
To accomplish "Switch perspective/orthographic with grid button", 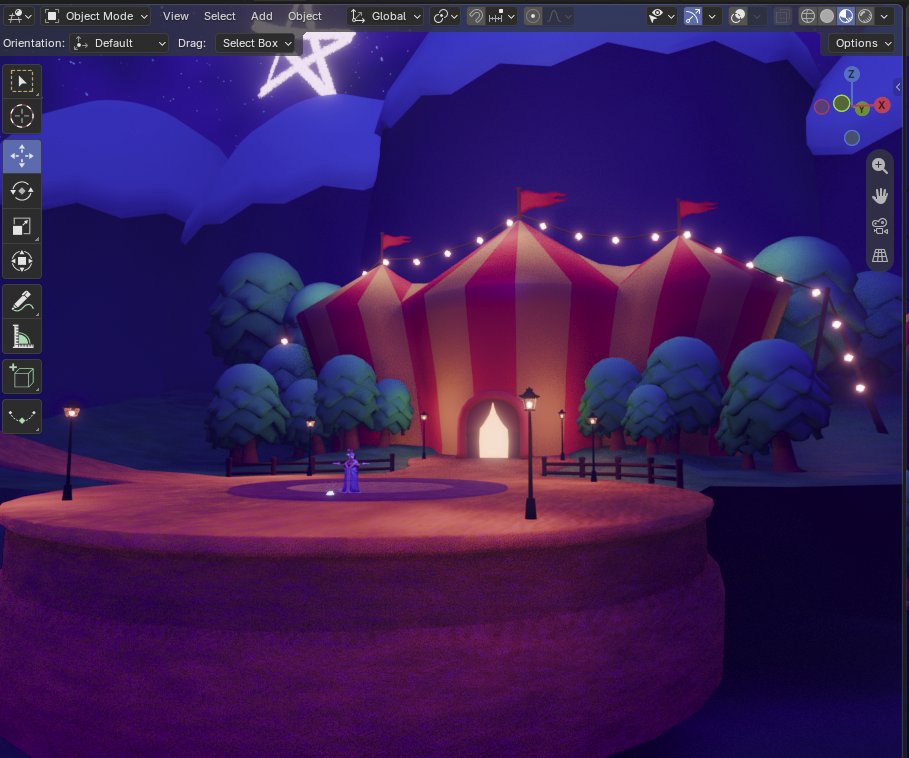I will pos(879,256).
